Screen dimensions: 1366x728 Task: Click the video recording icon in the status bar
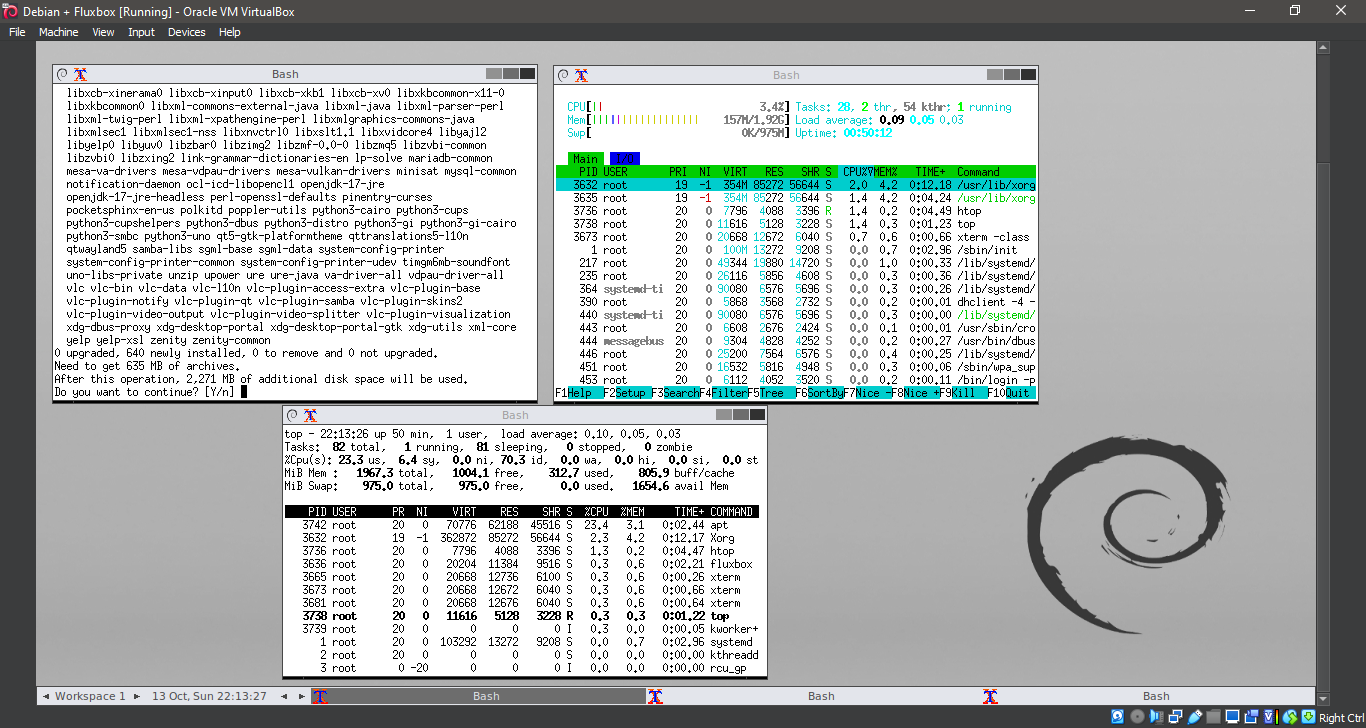tap(1251, 716)
